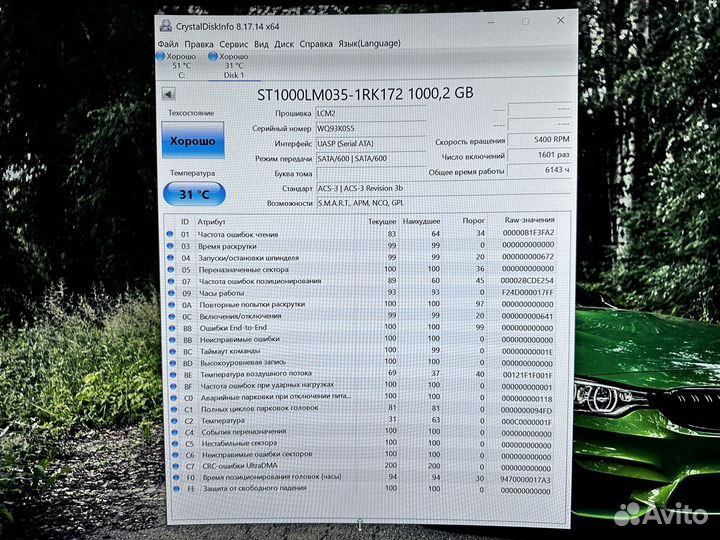Select row Время раскрутки
The image size is (720, 540).
[361, 246]
